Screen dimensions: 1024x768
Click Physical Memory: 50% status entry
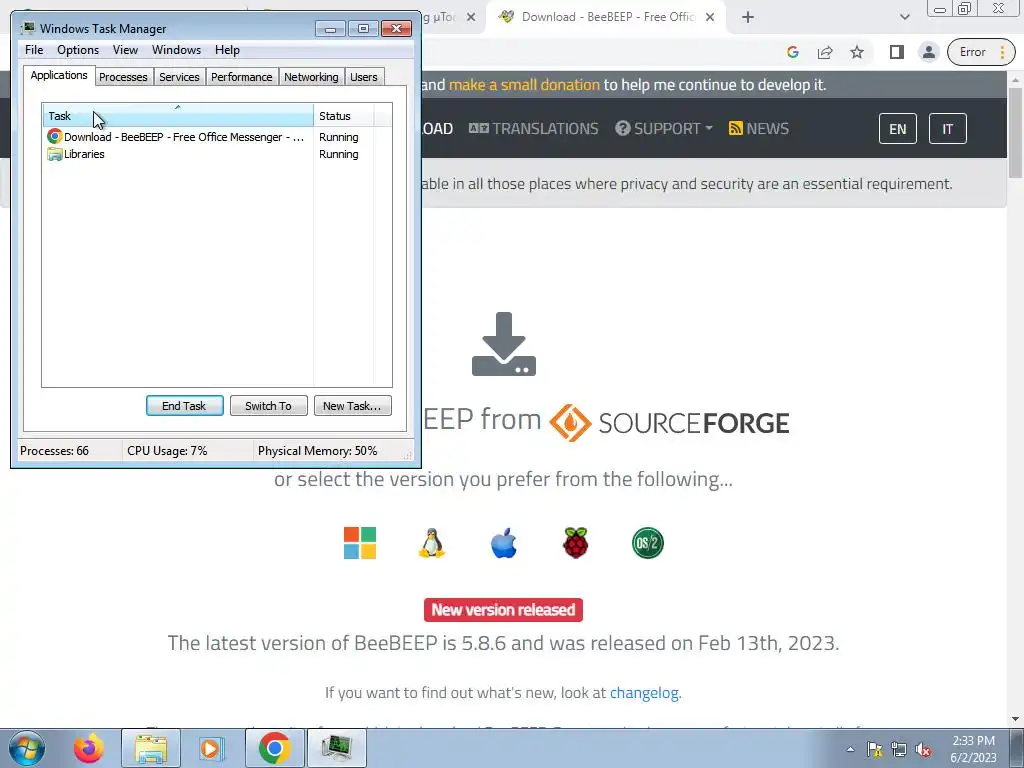317,451
